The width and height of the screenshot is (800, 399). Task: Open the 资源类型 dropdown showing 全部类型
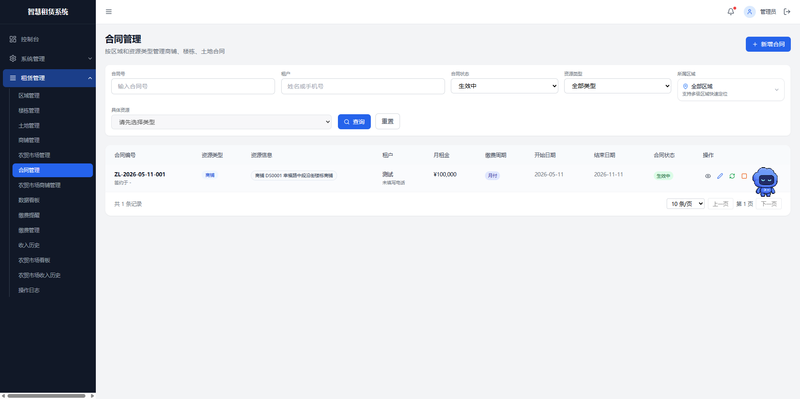(x=617, y=86)
